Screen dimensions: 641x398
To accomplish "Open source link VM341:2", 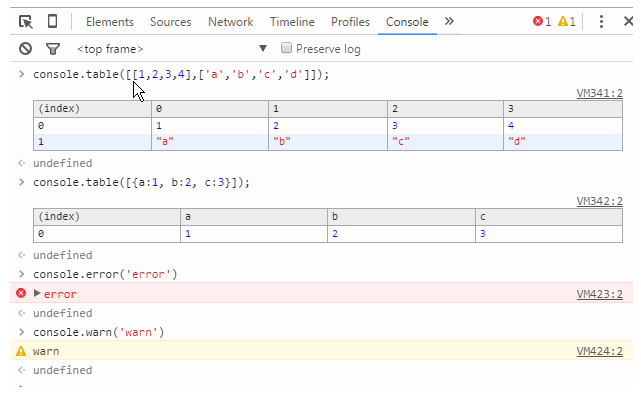I will pyautogui.click(x=599, y=93).
